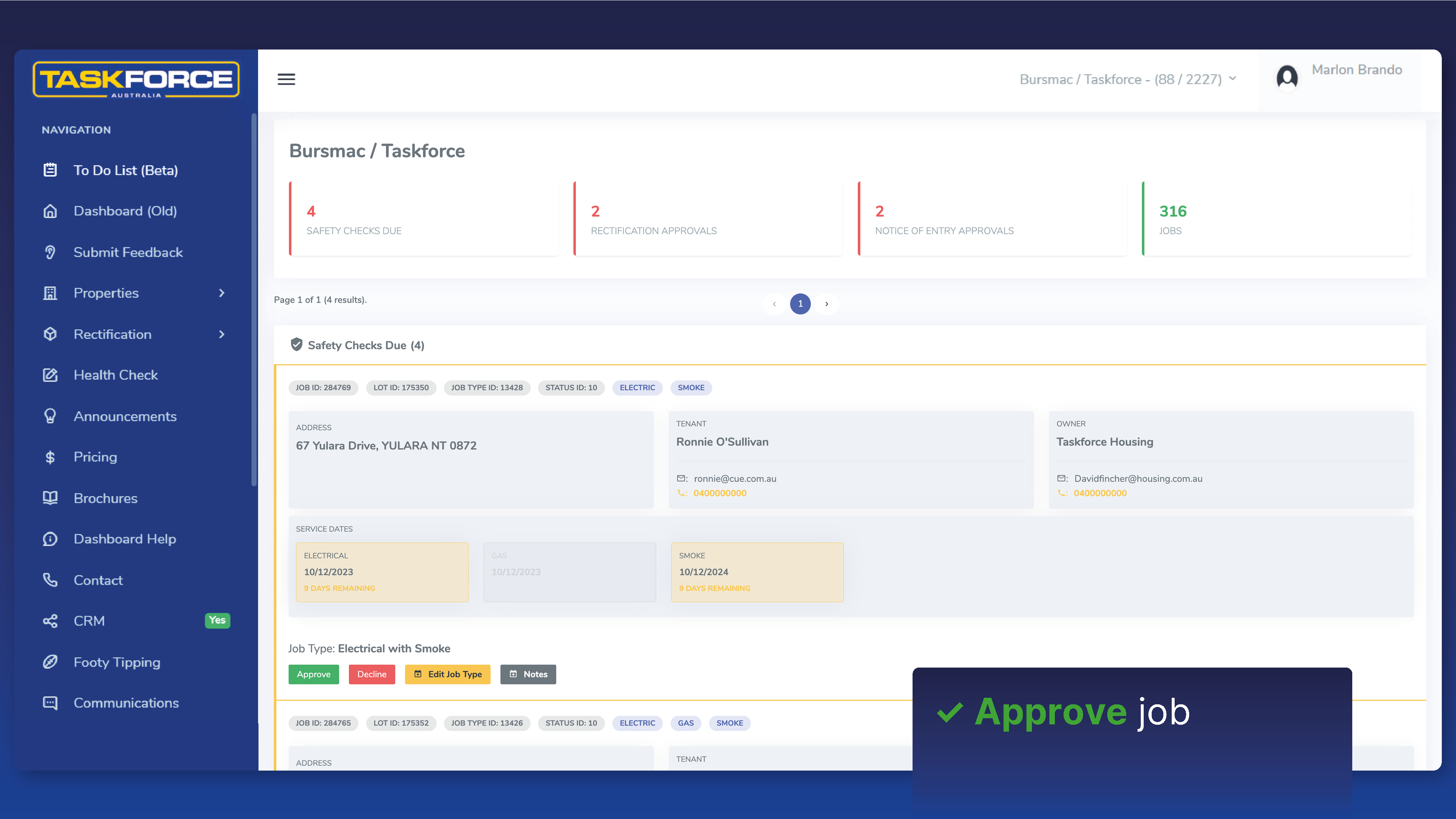This screenshot has width=1456, height=819.
Task: Click the Edit Job Type button
Action: [x=448, y=674]
